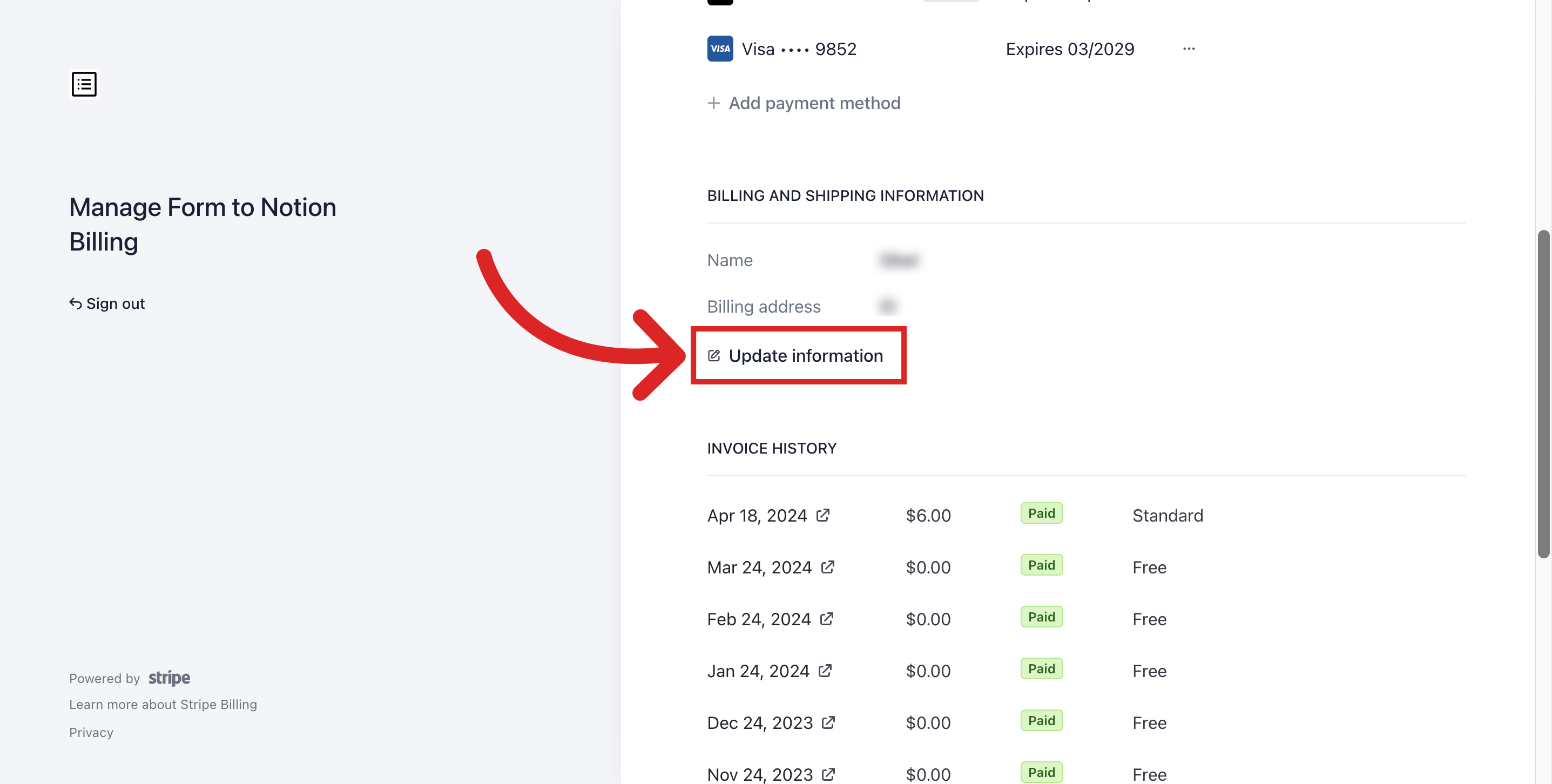This screenshot has height=784, width=1552.
Task: Click the Visa card brand icon
Action: (720, 49)
